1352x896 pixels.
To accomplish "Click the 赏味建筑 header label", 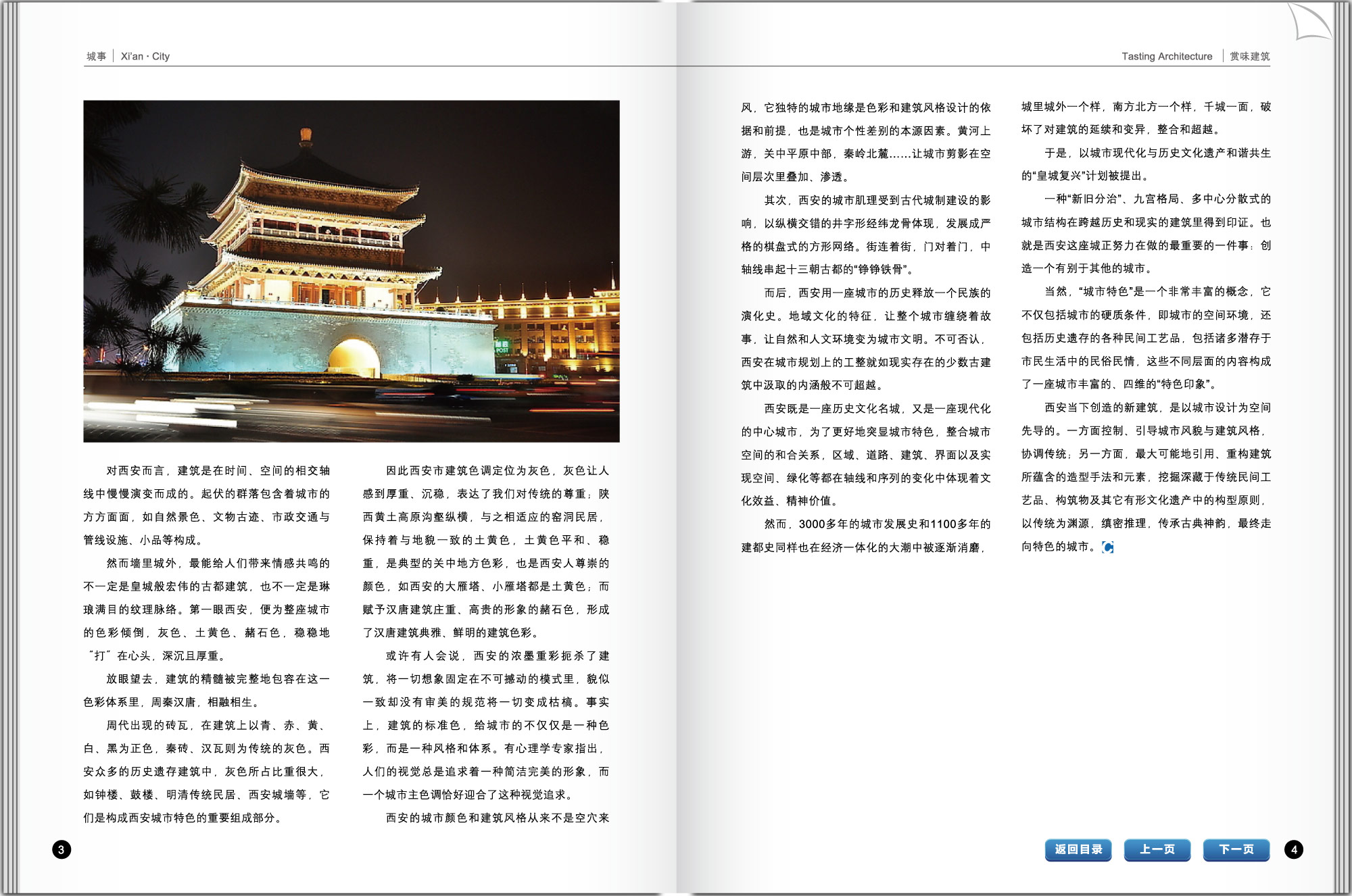I will point(1250,56).
